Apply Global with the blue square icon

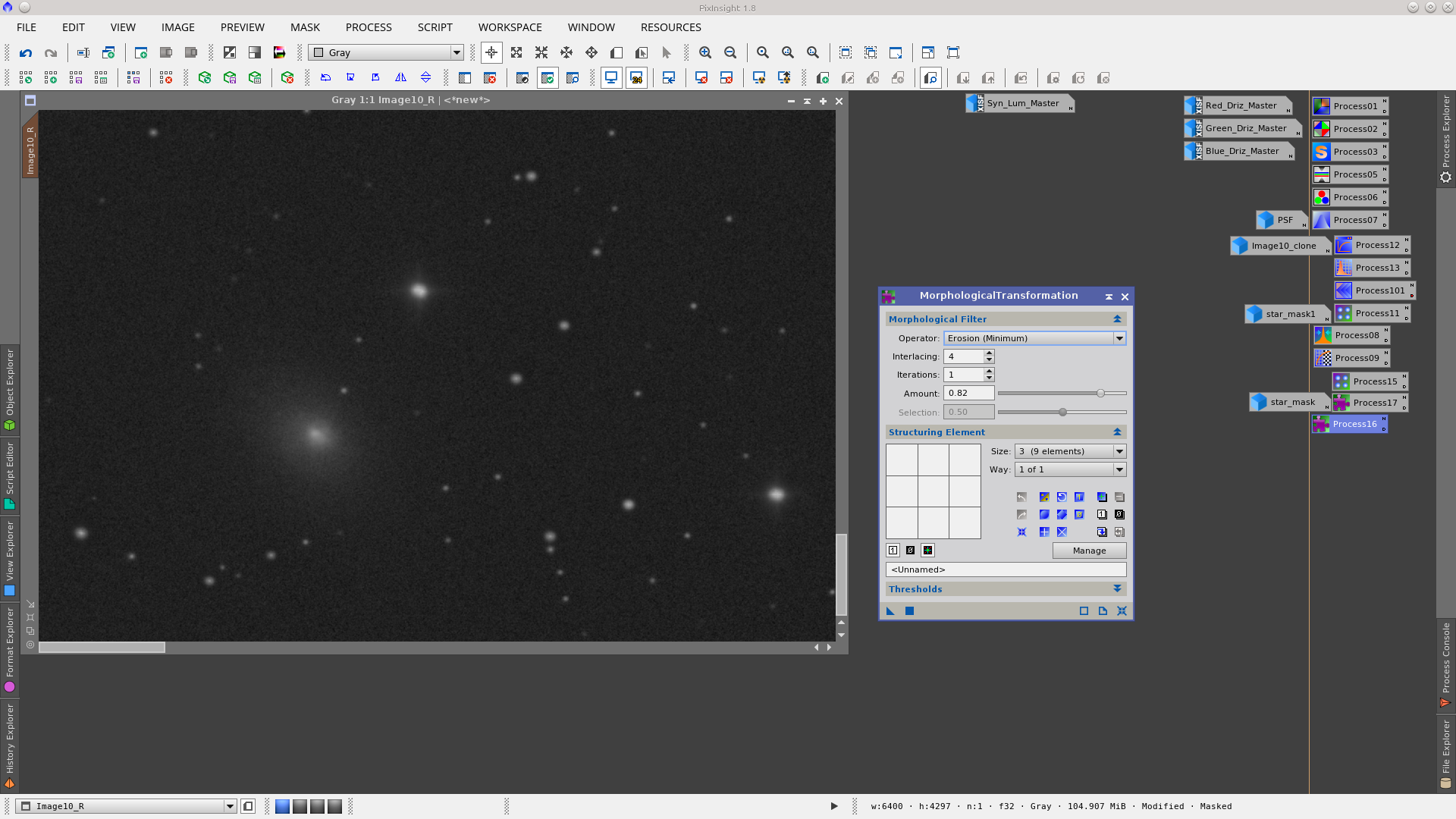(910, 611)
